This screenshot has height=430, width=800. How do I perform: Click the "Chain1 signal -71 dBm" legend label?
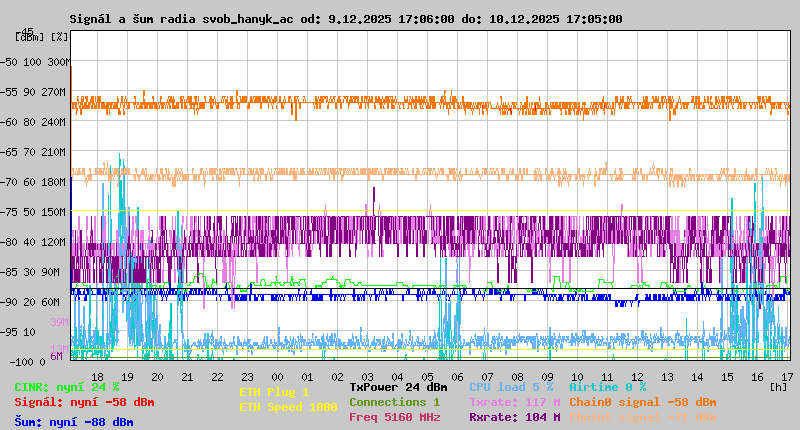tap(643, 417)
